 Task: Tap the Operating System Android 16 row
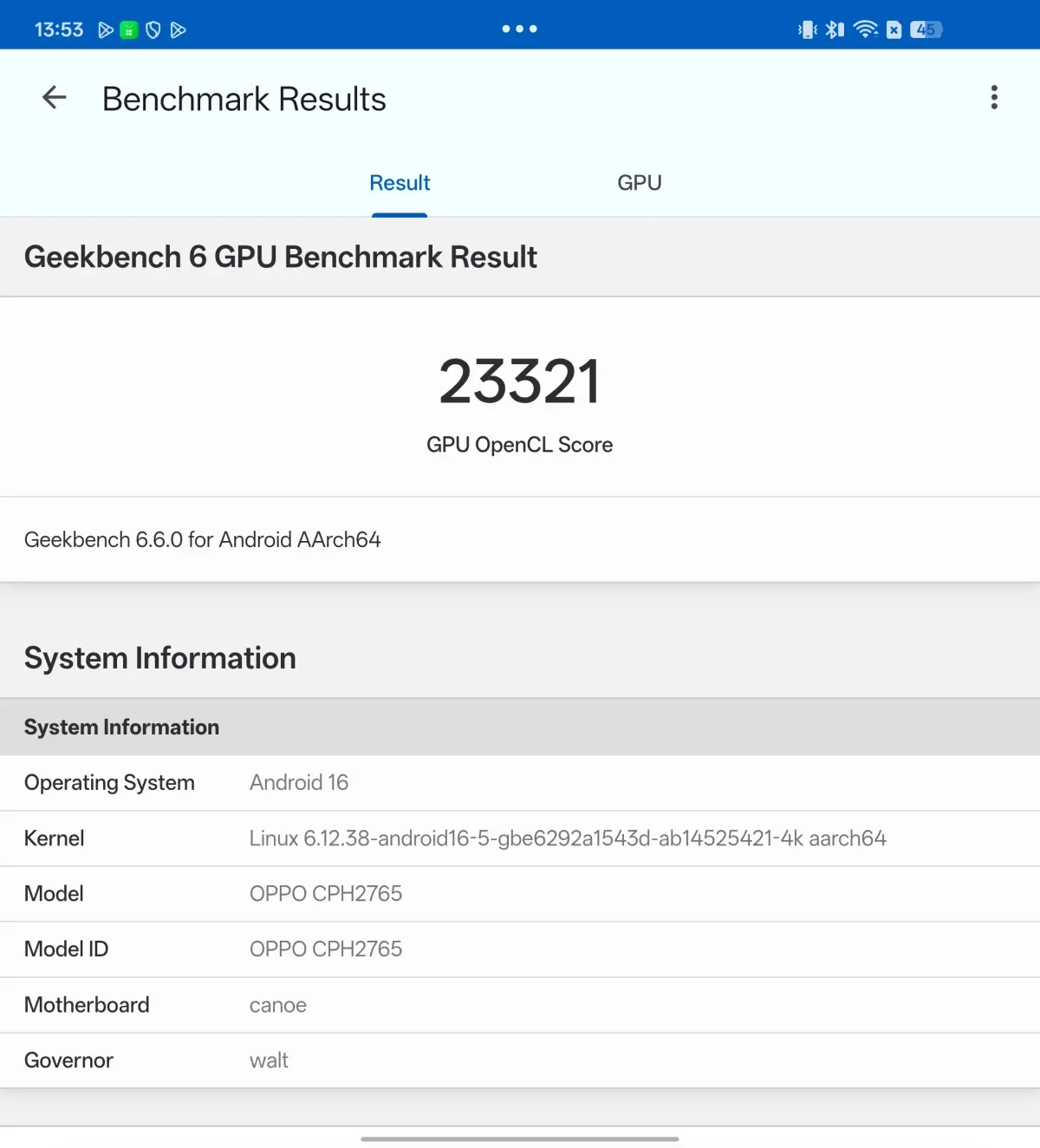click(520, 783)
